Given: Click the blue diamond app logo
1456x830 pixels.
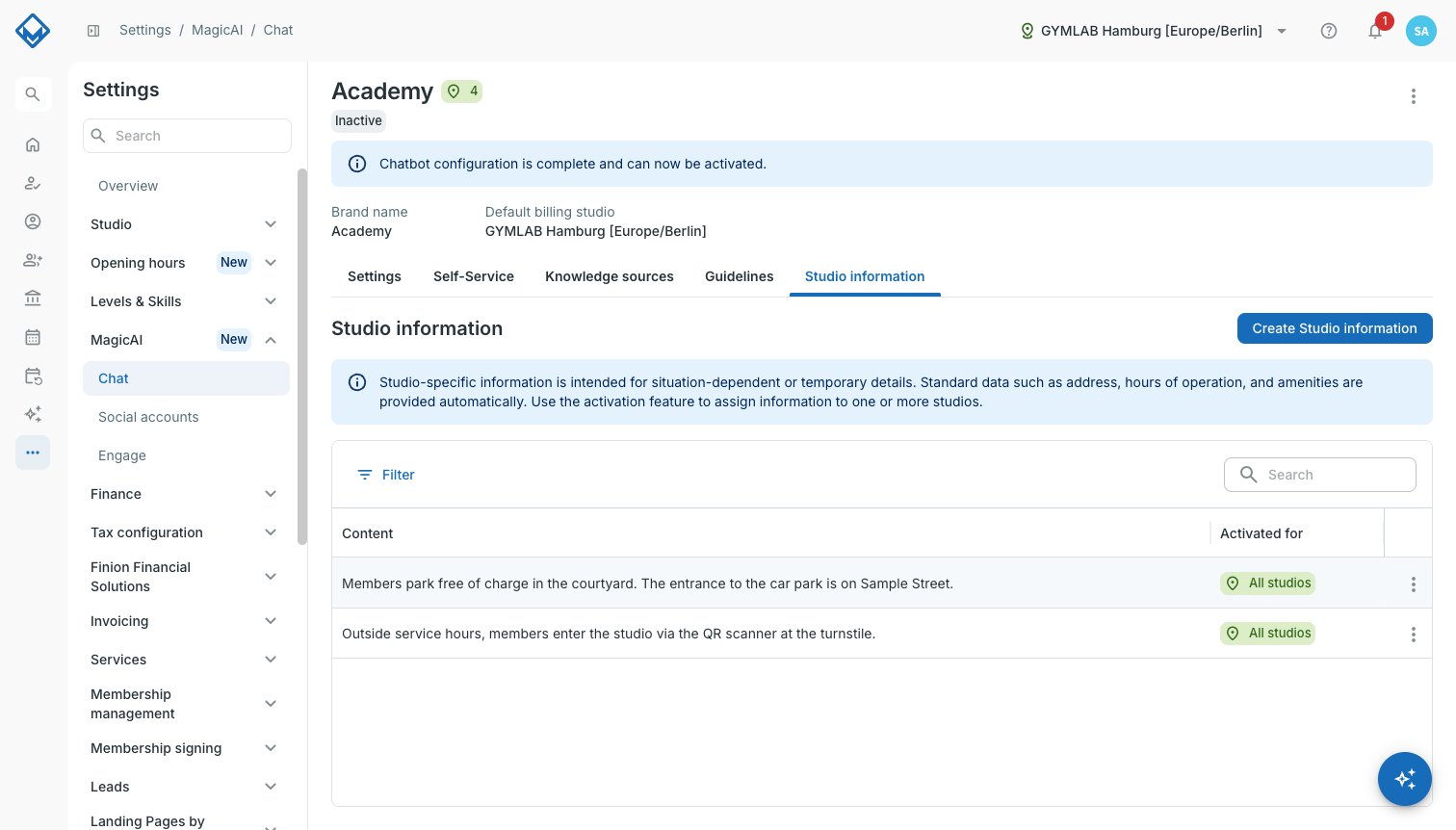Looking at the screenshot, I should coord(33,31).
